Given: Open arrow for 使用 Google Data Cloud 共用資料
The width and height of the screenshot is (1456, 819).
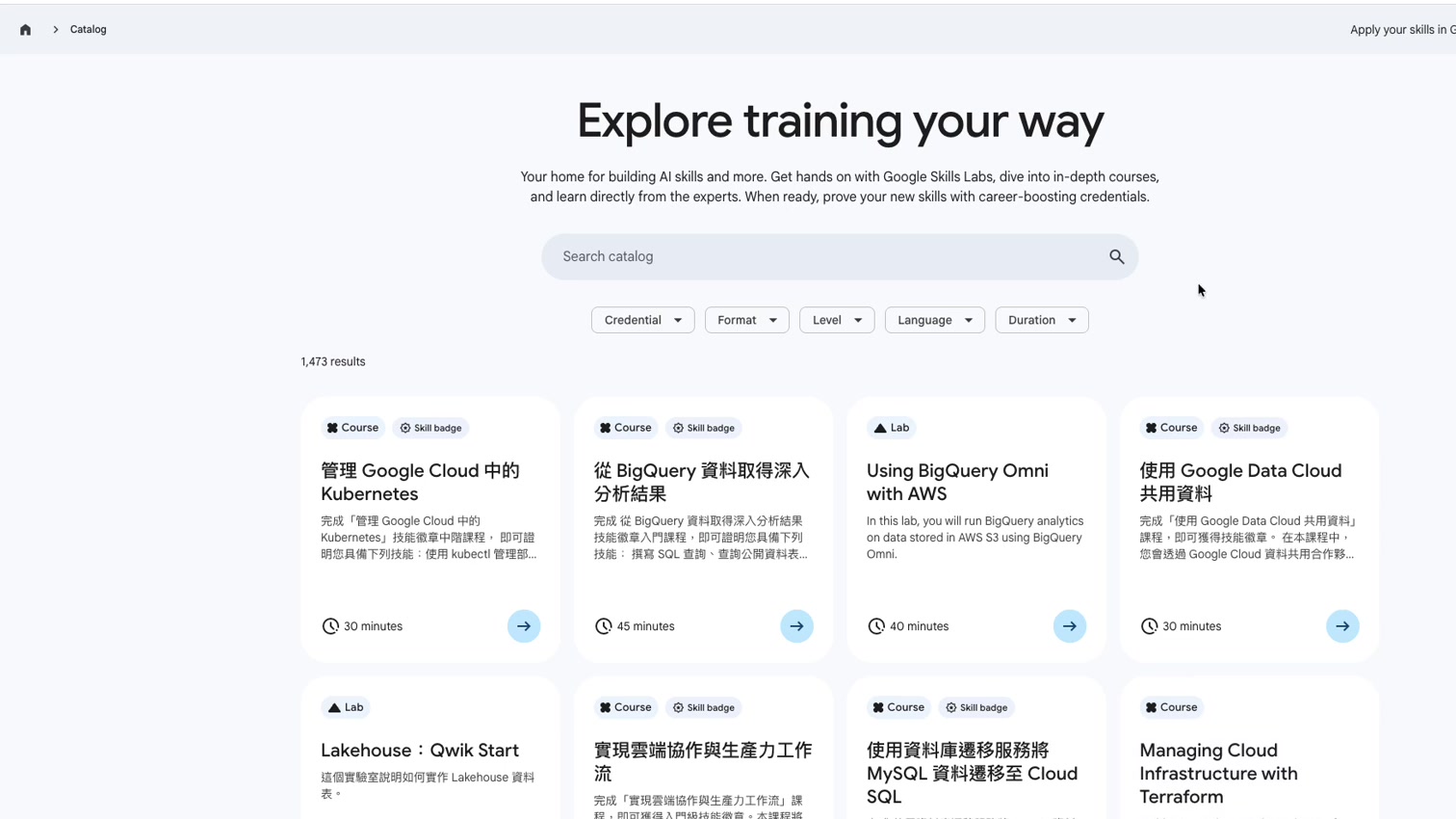Looking at the screenshot, I should click(x=1342, y=626).
